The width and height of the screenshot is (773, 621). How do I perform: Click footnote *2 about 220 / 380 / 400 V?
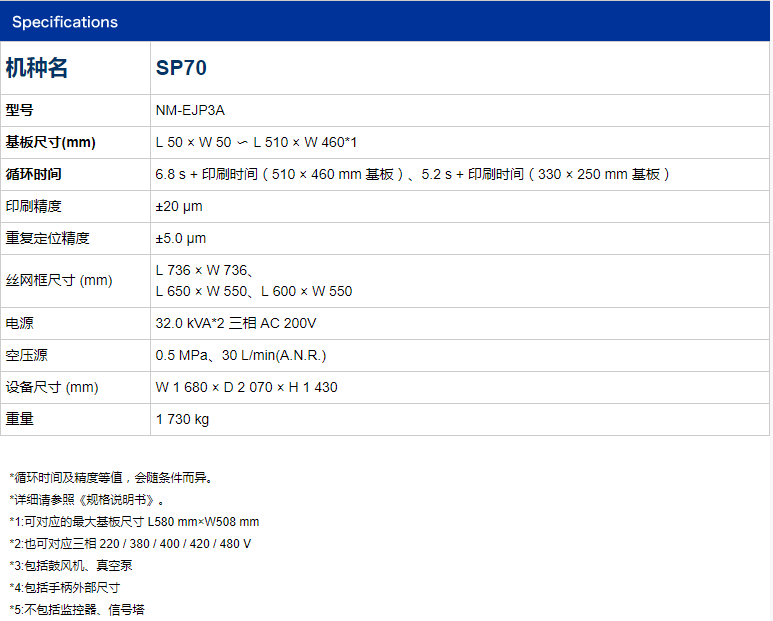tap(130, 544)
